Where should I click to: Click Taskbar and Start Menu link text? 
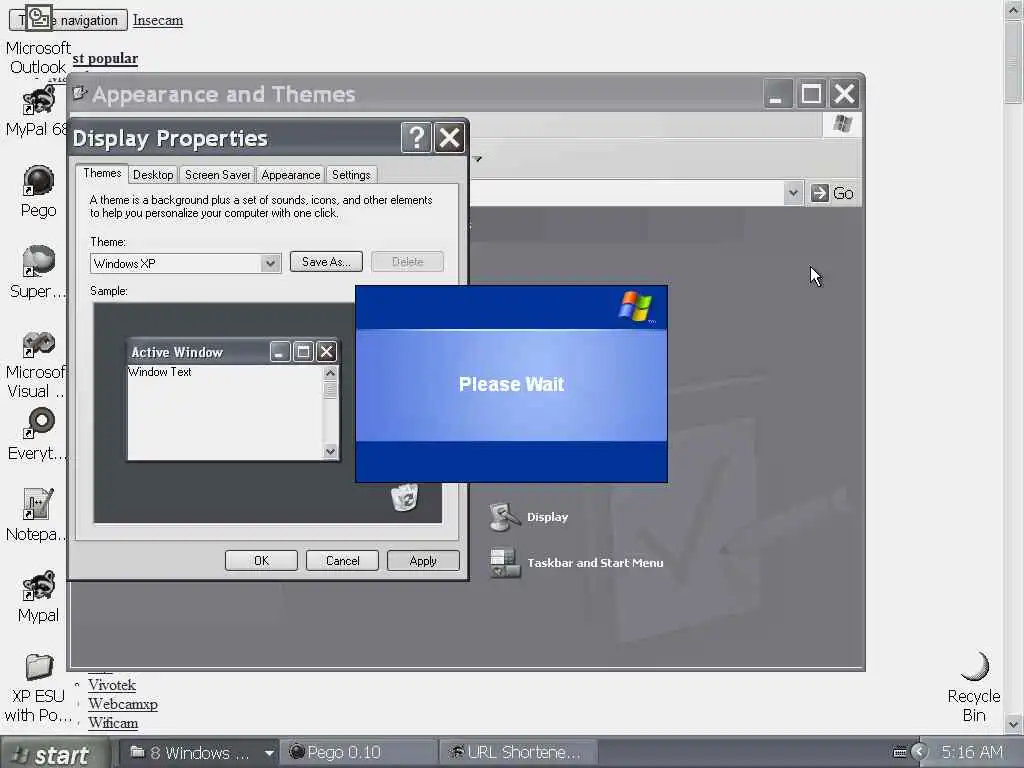595,563
